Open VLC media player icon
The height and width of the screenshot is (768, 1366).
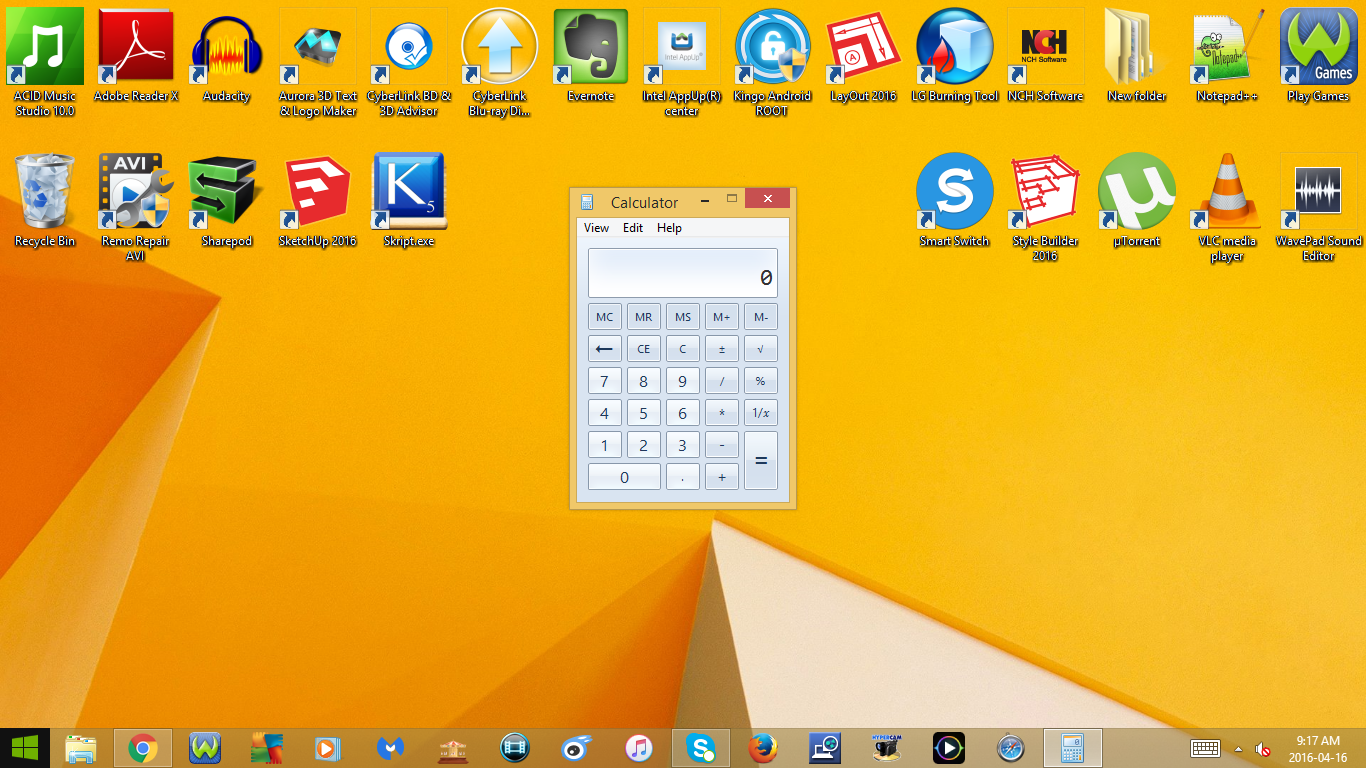(x=1228, y=207)
